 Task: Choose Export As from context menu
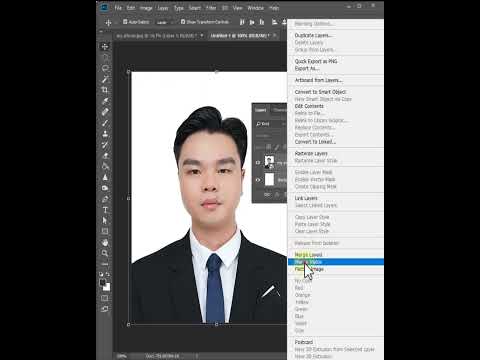tap(306, 68)
